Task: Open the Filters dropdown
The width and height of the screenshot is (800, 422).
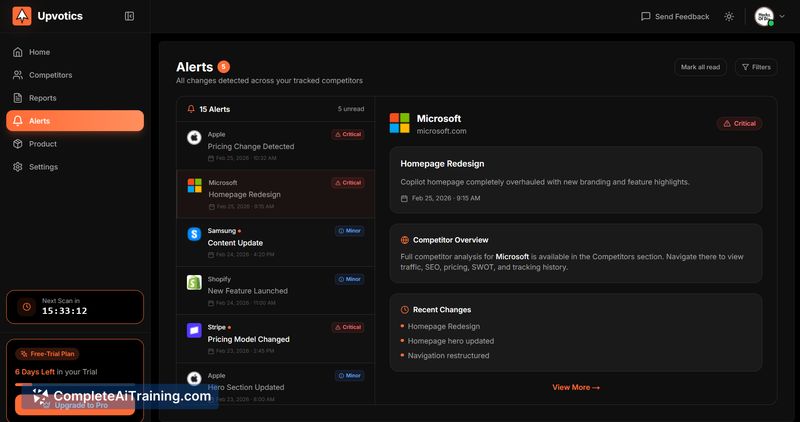Action: (x=755, y=67)
